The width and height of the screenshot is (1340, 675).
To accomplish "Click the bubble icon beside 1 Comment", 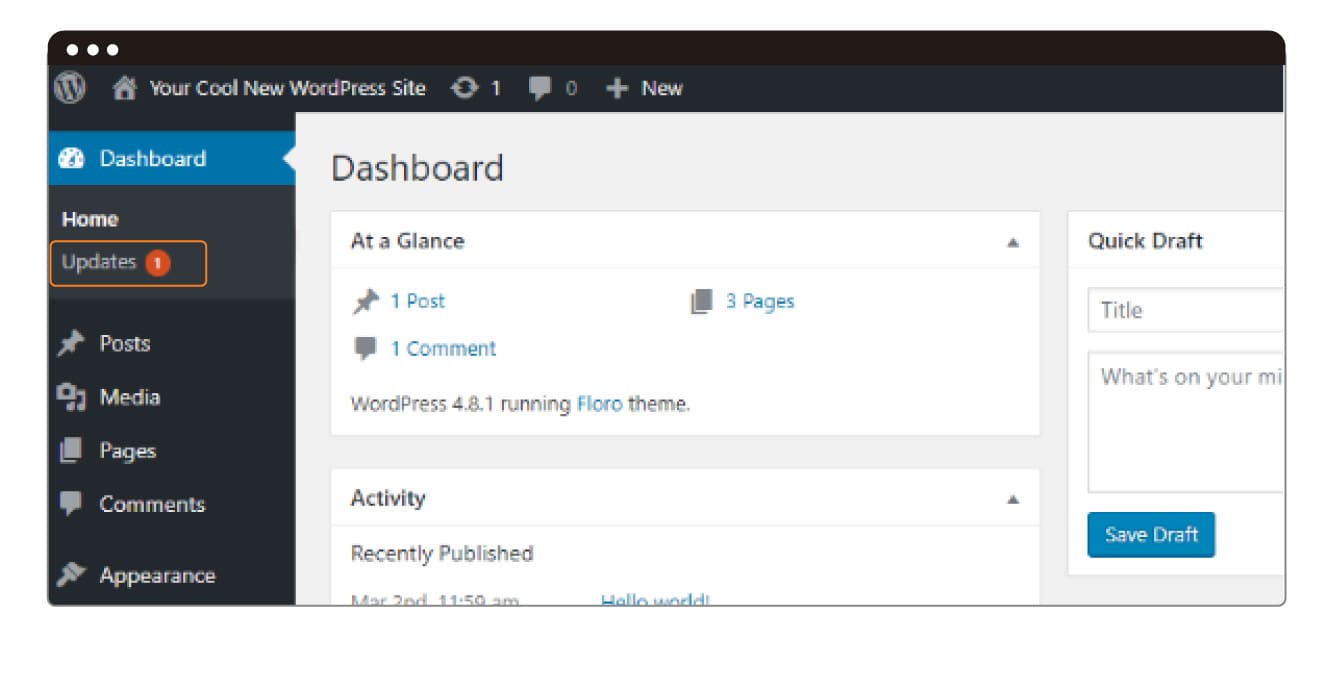I will (x=366, y=348).
